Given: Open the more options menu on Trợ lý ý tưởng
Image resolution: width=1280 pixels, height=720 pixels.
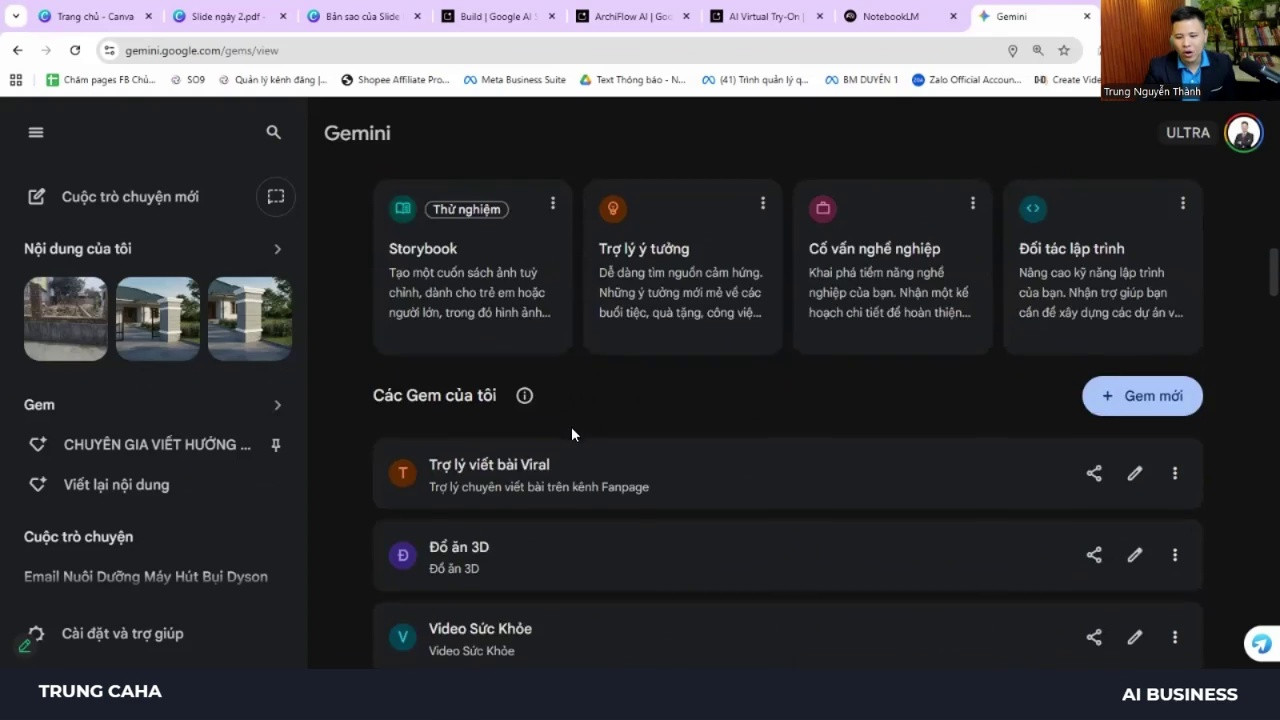Looking at the screenshot, I should coord(762,203).
